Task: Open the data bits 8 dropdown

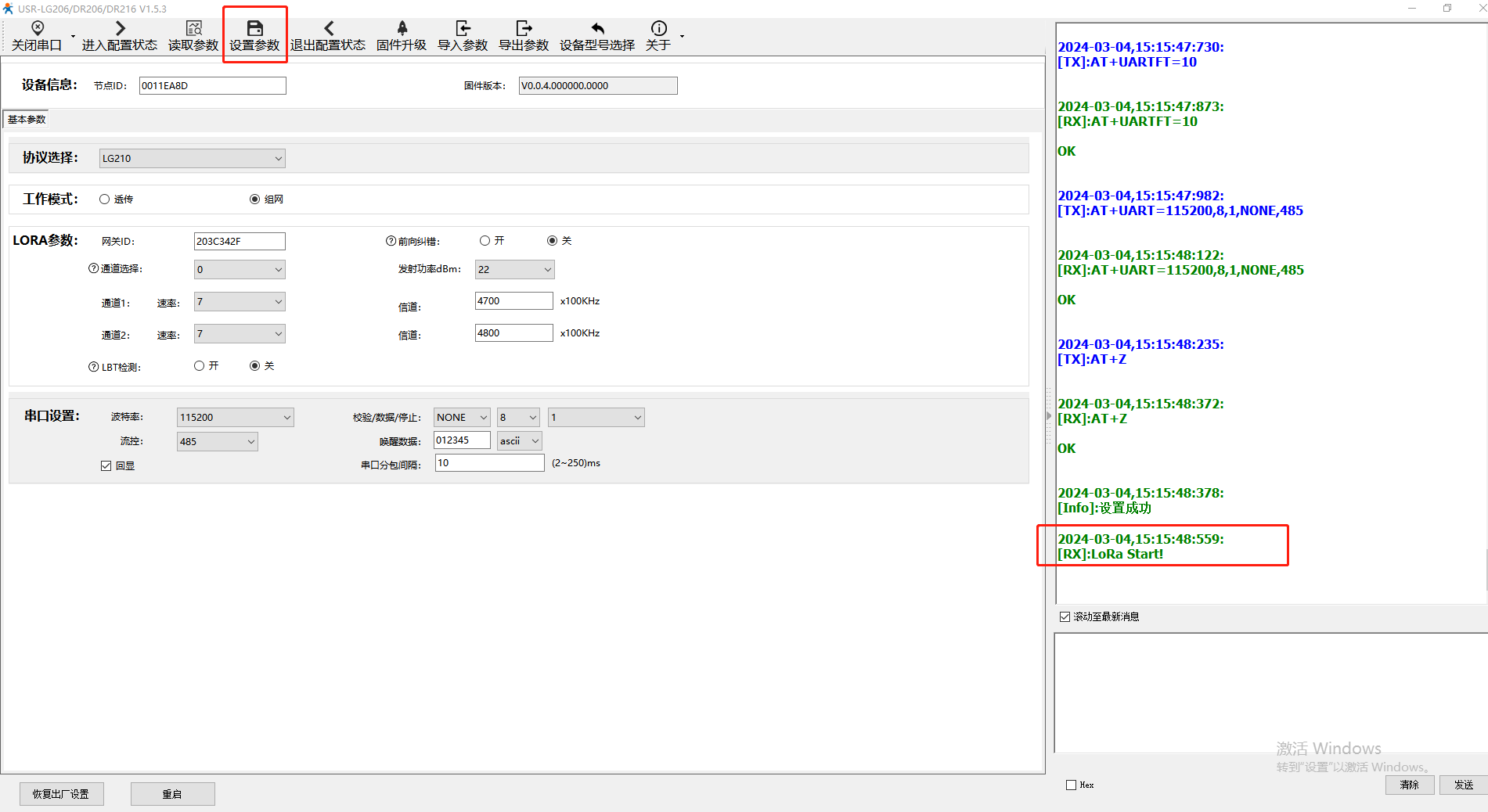Action: 518,417
